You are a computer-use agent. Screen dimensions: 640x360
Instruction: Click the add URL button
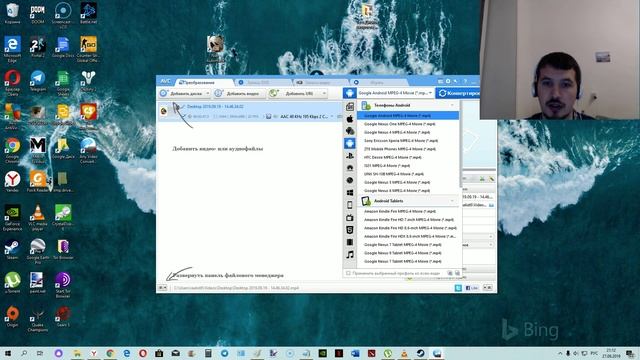pyautogui.click(x=294, y=93)
